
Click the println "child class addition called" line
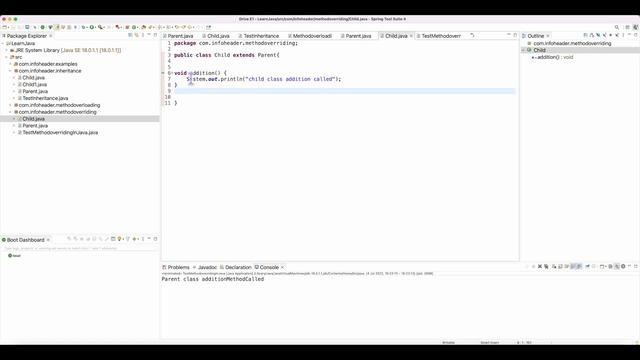(x=264, y=79)
